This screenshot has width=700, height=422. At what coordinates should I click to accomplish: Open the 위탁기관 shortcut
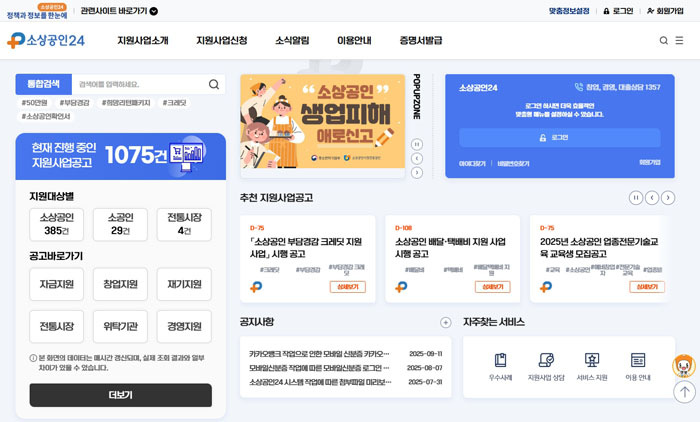(121, 326)
